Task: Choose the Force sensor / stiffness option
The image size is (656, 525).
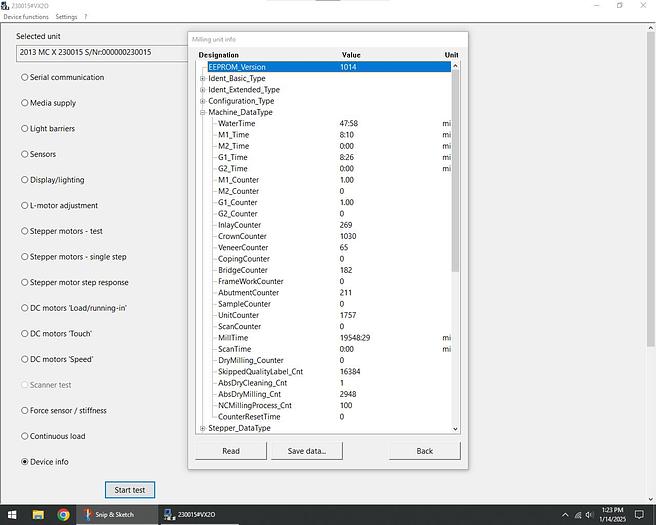Action: click(25, 410)
